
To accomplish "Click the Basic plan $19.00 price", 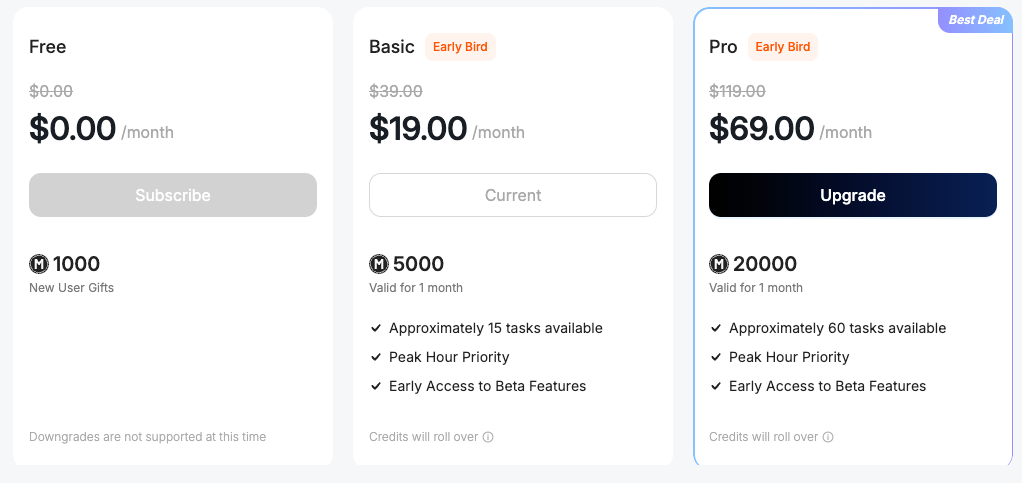I will pyautogui.click(x=418, y=129).
